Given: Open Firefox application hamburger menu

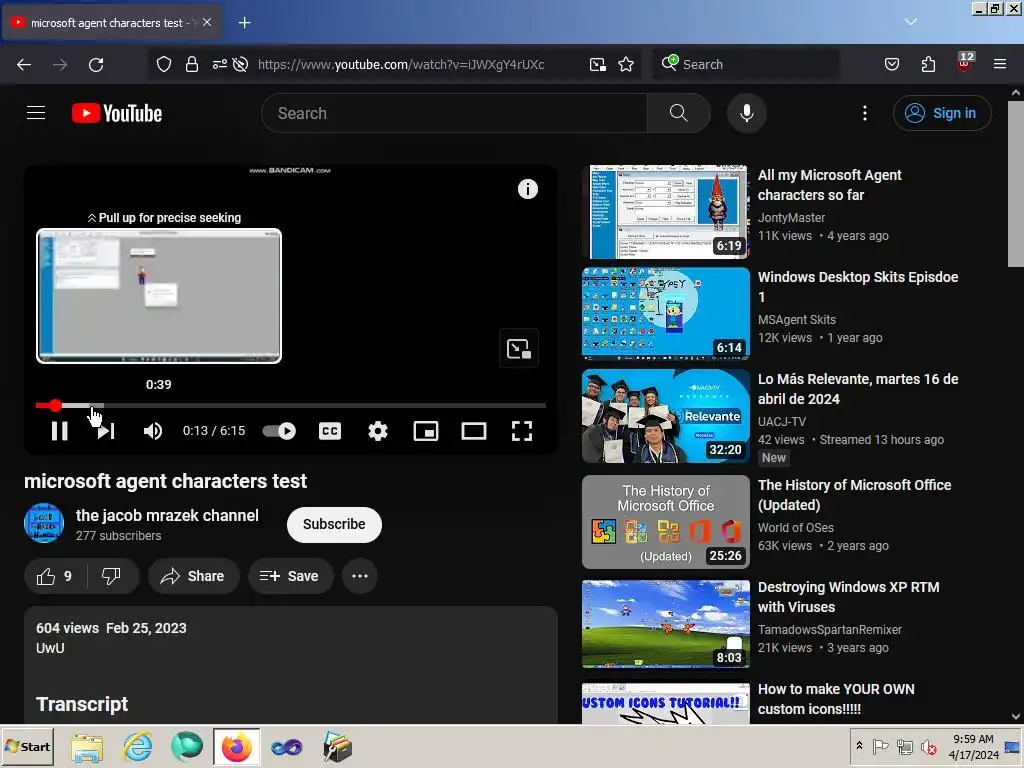Looking at the screenshot, I should pos(1000,64).
